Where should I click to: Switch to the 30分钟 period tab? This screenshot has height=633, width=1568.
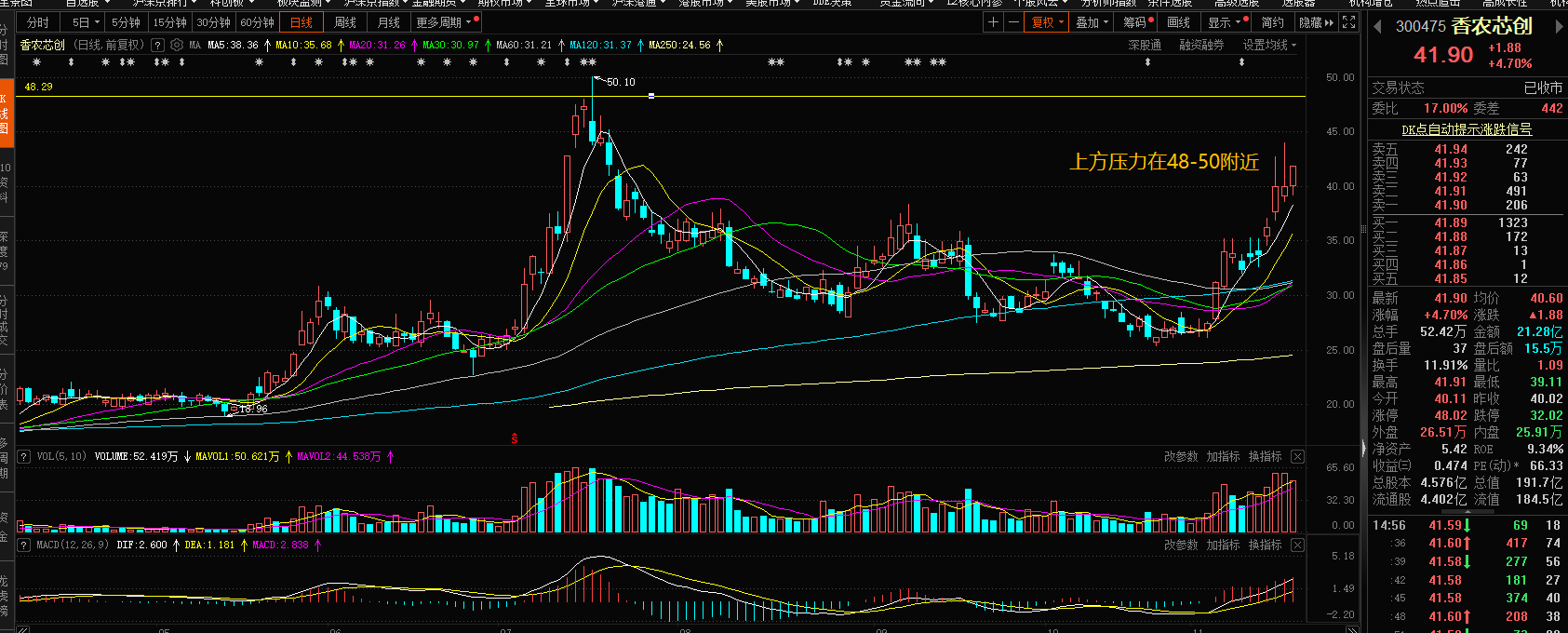pos(213,22)
